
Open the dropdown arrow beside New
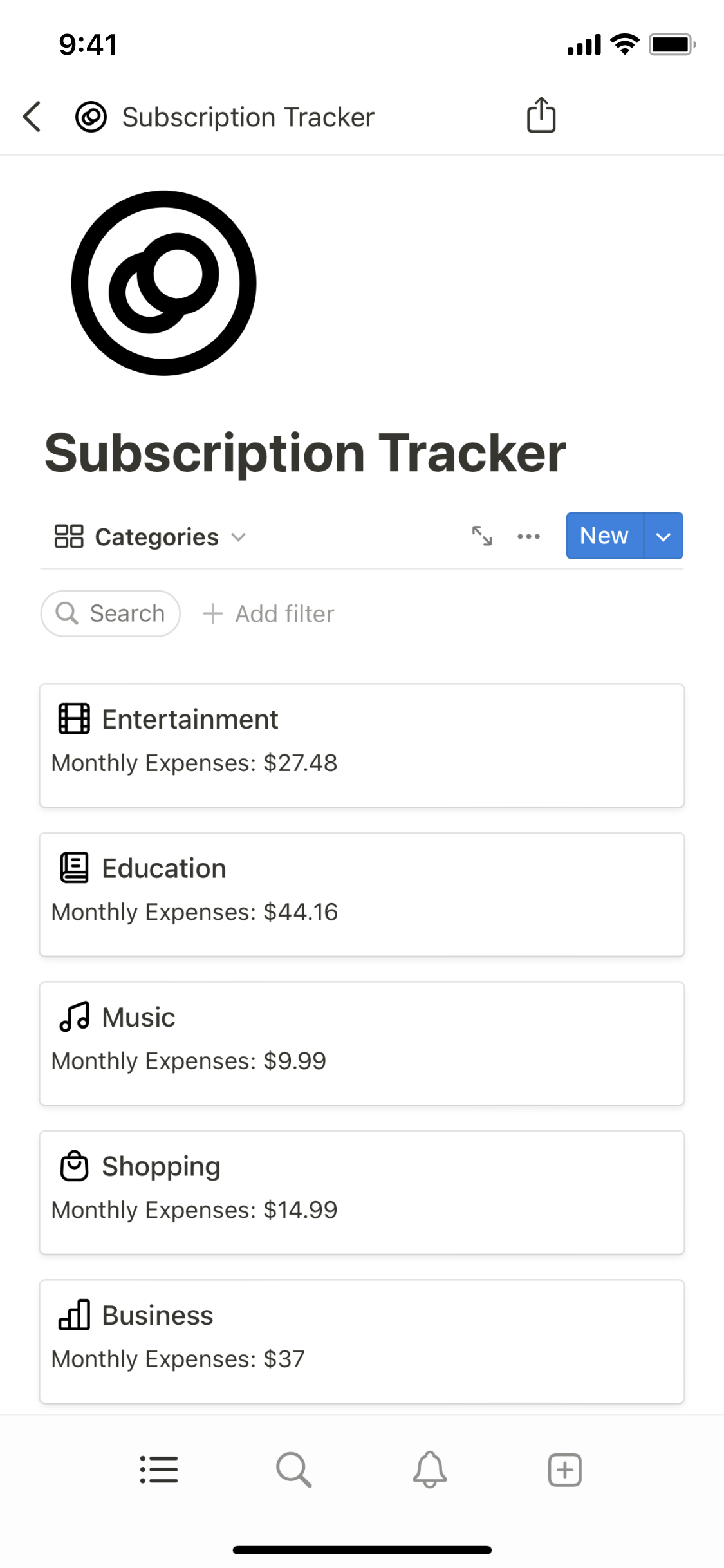tap(663, 536)
